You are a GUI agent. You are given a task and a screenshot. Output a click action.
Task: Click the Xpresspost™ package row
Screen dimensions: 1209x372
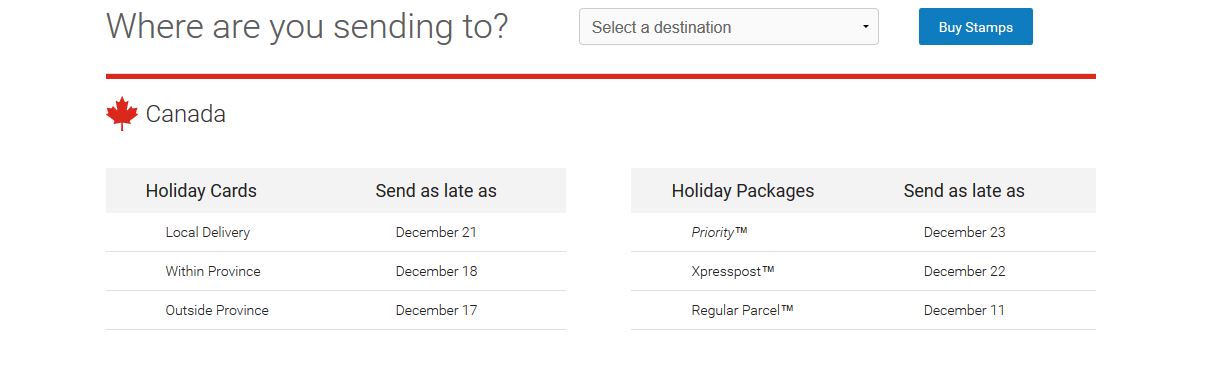coord(863,271)
